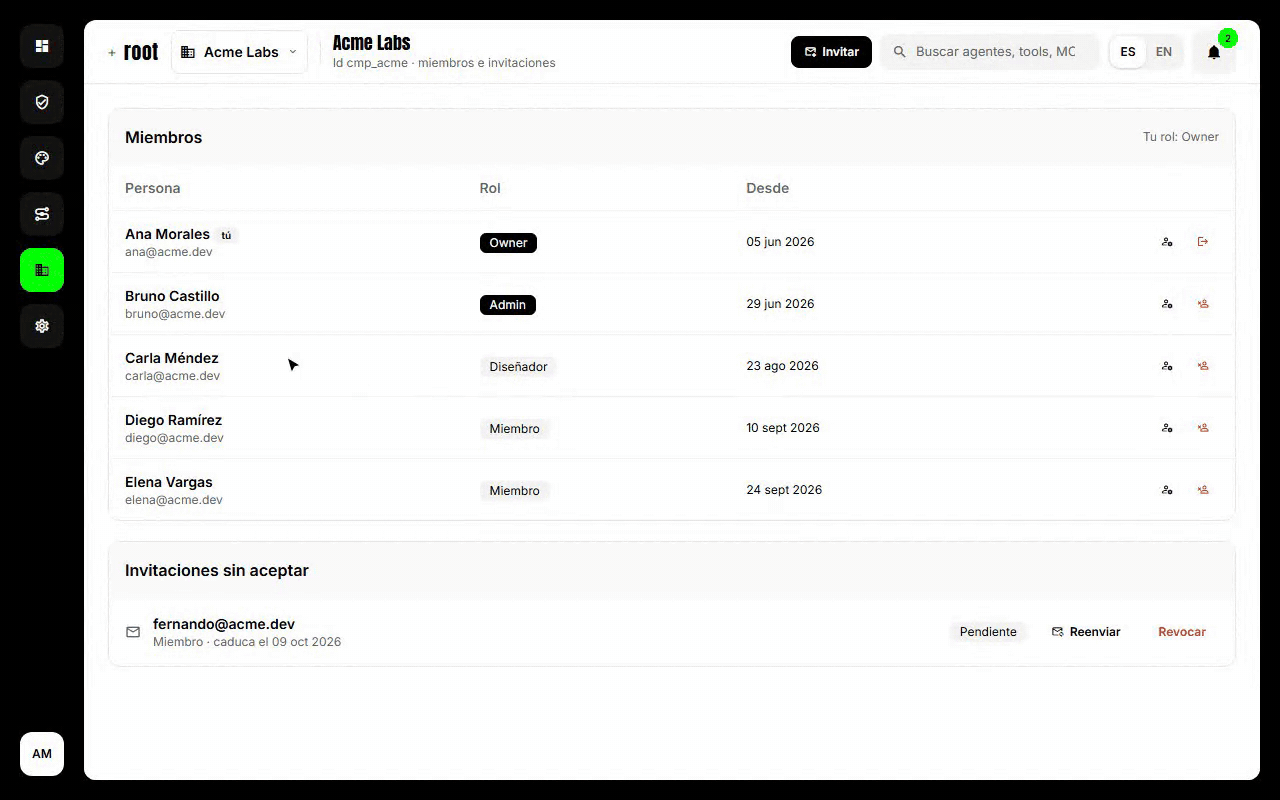The width and height of the screenshot is (1280, 800).
Task: Click Miembro badge in Diego Ramírez row
Action: [x=515, y=429]
